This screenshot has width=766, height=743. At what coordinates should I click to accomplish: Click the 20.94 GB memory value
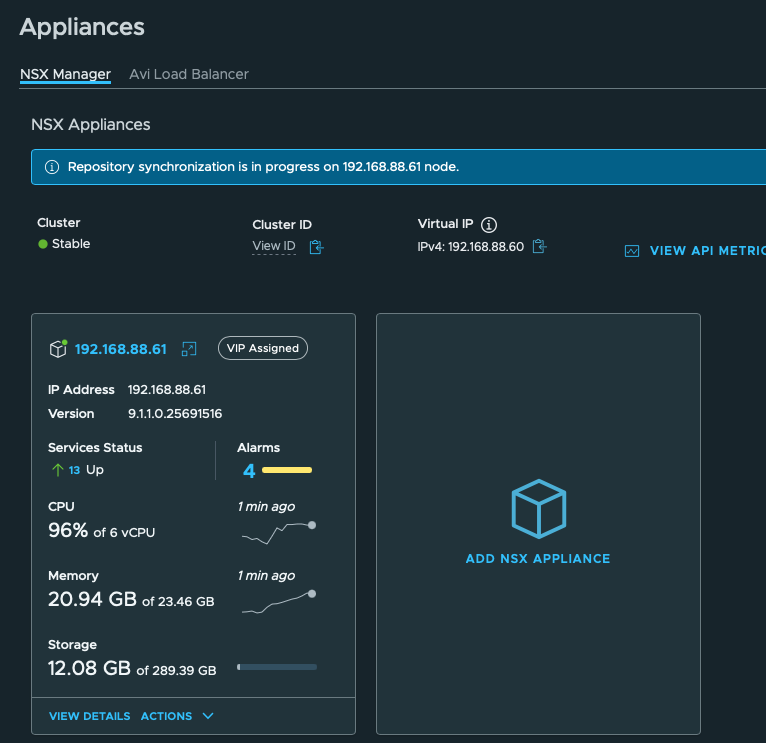pyautogui.click(x=92, y=599)
